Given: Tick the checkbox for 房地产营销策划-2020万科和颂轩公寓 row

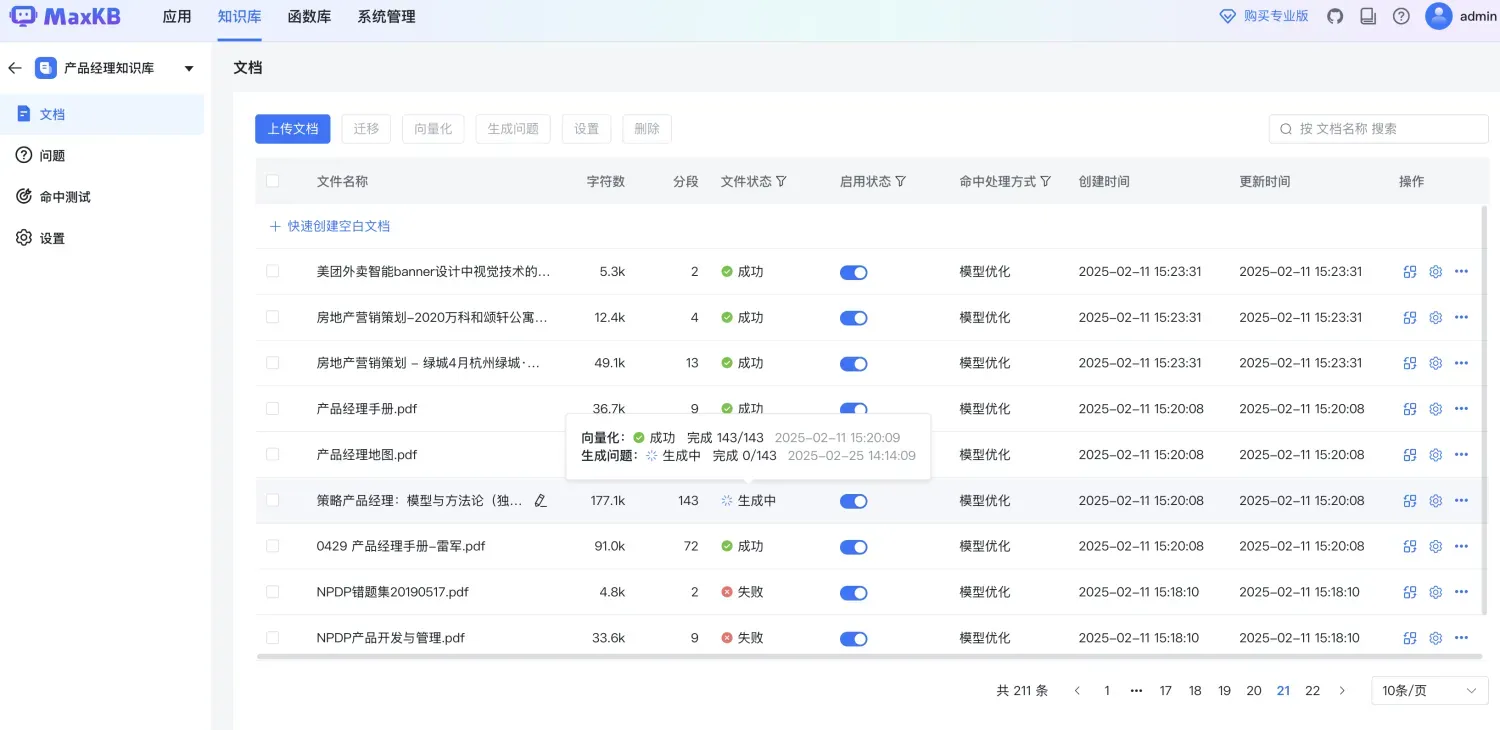Looking at the screenshot, I should point(273,317).
